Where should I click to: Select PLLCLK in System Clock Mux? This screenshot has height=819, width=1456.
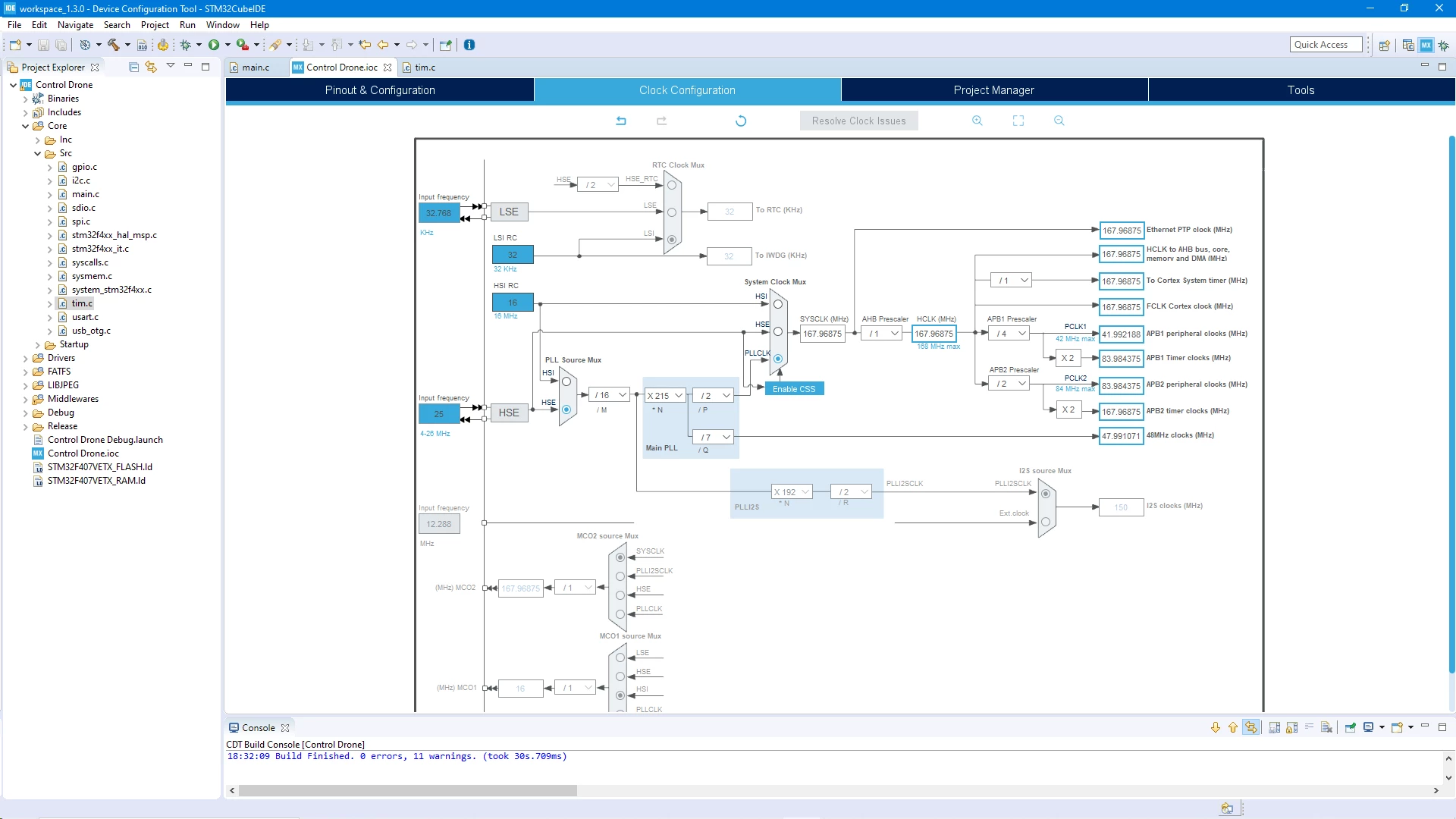(778, 359)
